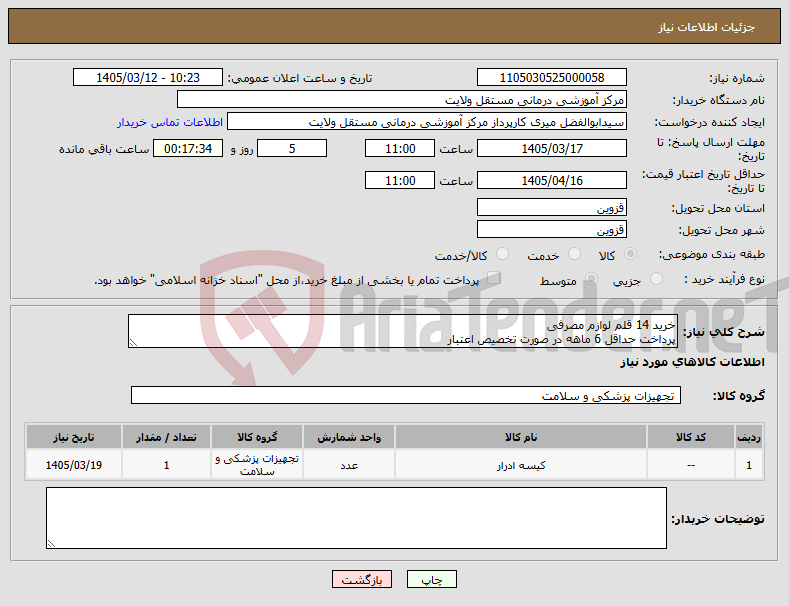The image size is (789, 606).
Task: Click the ردیف column header
Action: point(749,437)
